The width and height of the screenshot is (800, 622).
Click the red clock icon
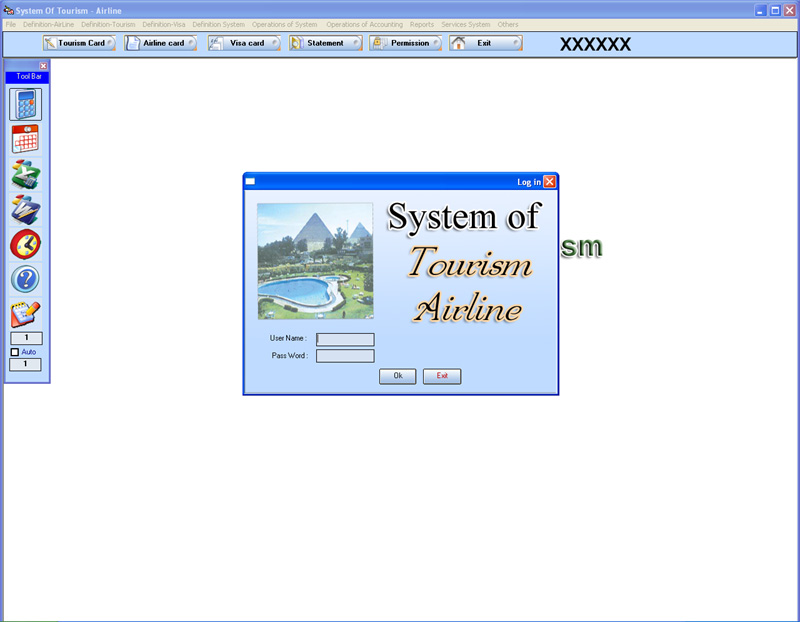[x=26, y=244]
